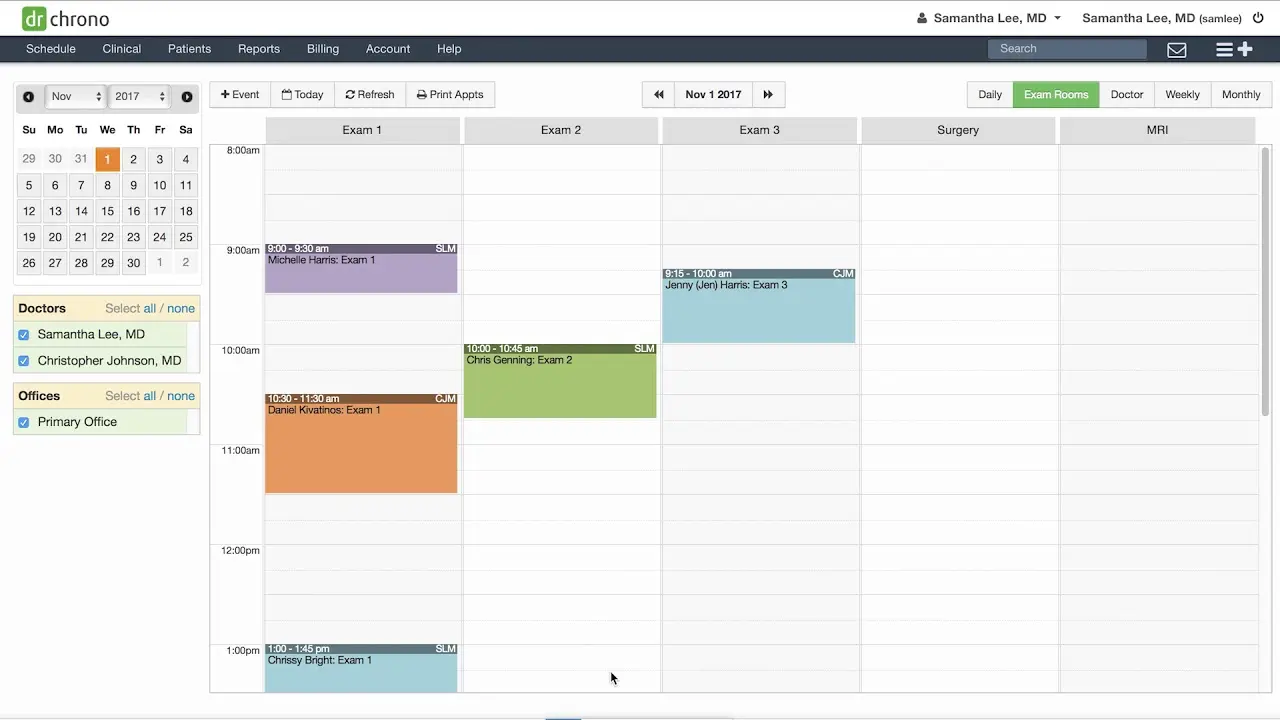The width and height of the screenshot is (1280, 720).
Task: Click the user icon beside Samantha Lee, MD
Action: 922,18
